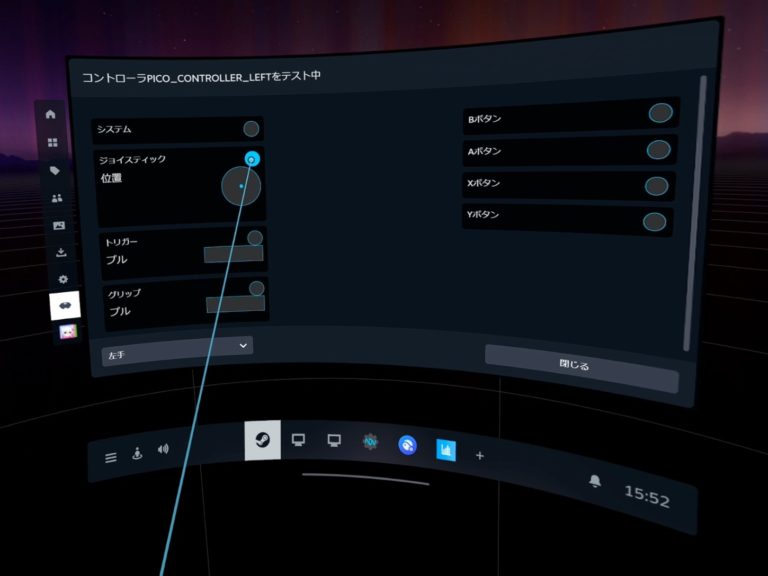Open the Settings gear in sidebar
Screen dimensions: 768x576
[x=62, y=279]
